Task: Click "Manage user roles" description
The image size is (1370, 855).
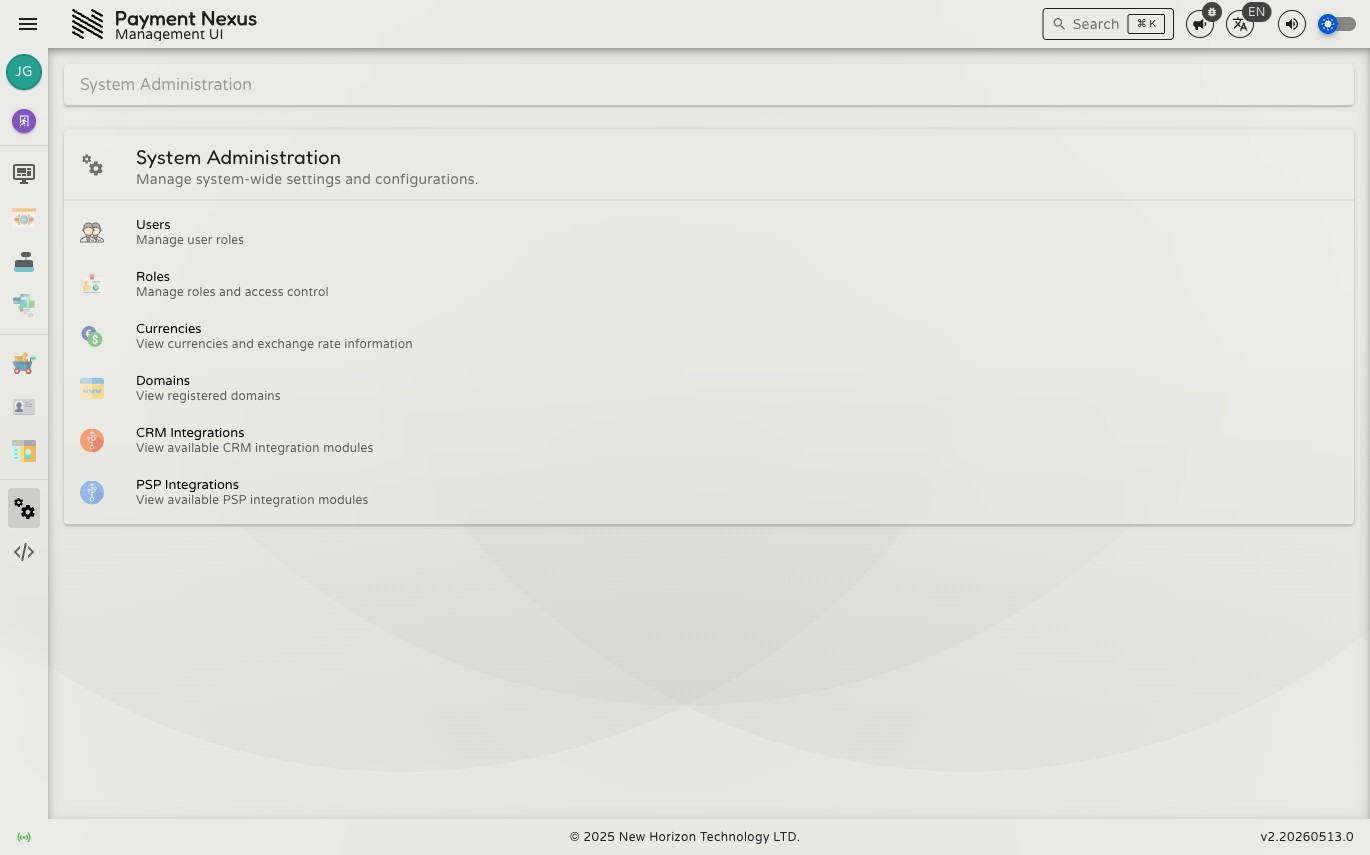Action: [190, 240]
